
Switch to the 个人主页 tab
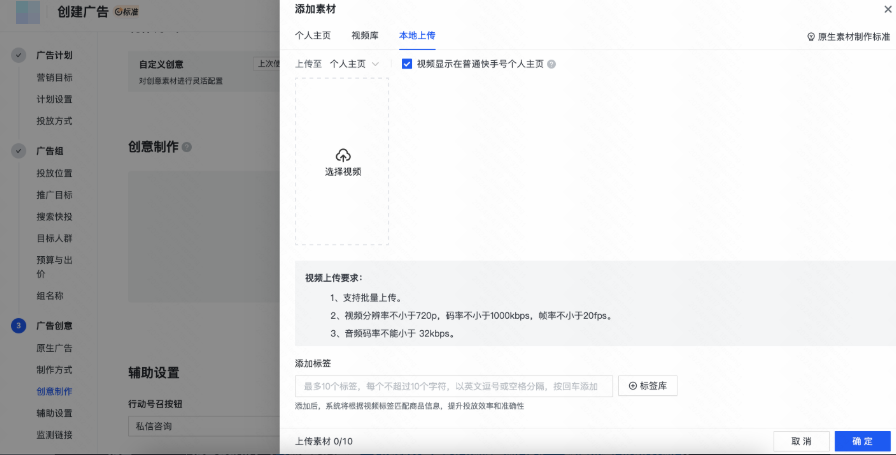[x=313, y=35]
